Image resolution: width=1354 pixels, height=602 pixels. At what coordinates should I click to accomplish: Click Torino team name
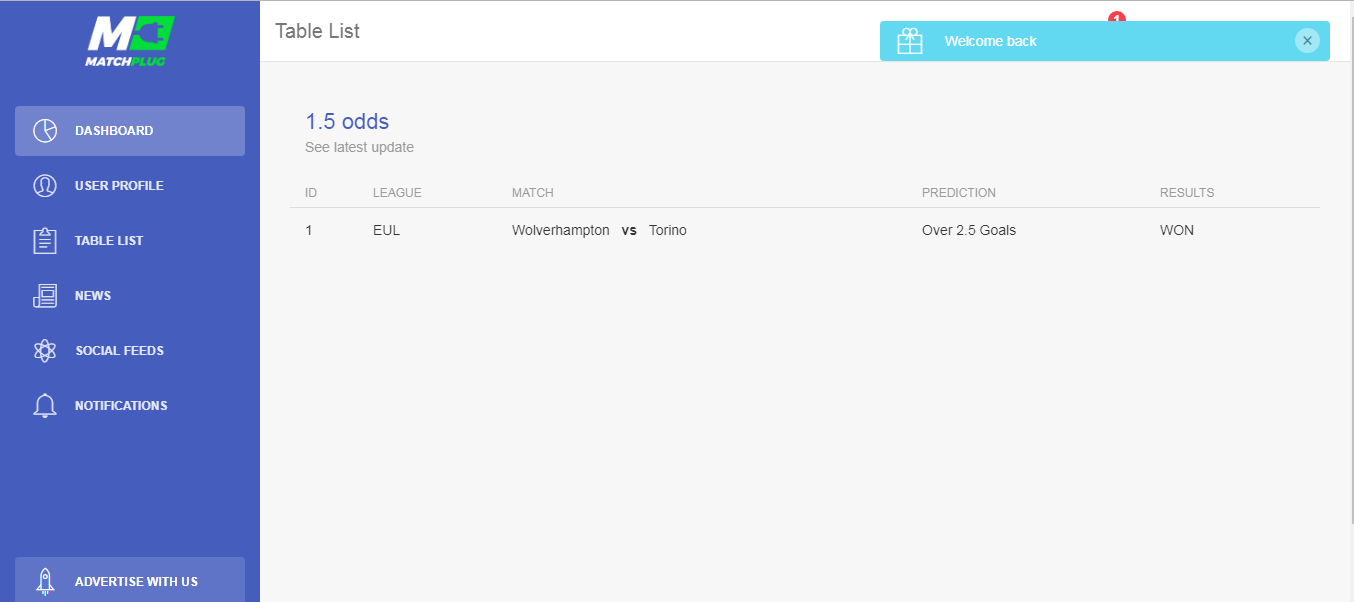[x=668, y=231]
